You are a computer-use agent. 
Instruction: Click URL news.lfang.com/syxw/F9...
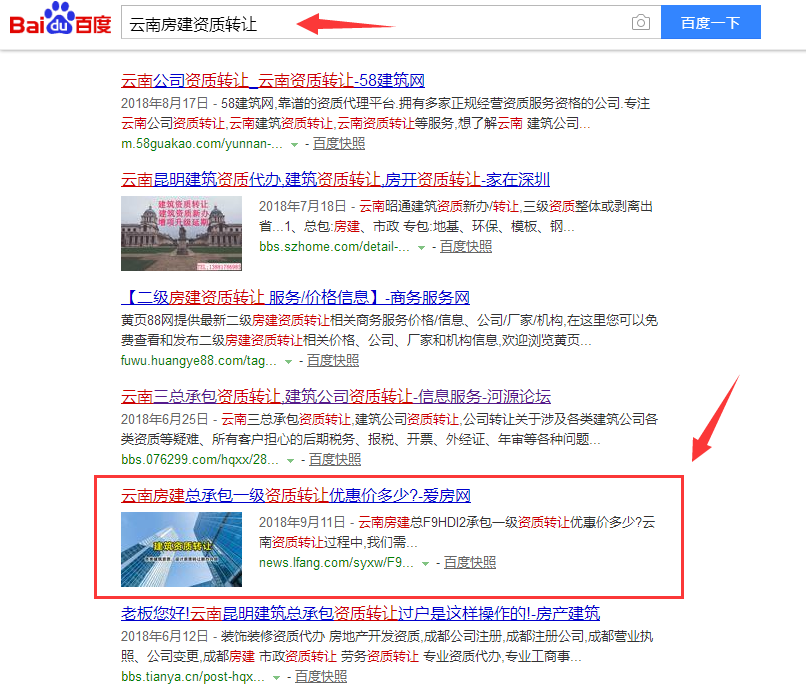coord(336,563)
